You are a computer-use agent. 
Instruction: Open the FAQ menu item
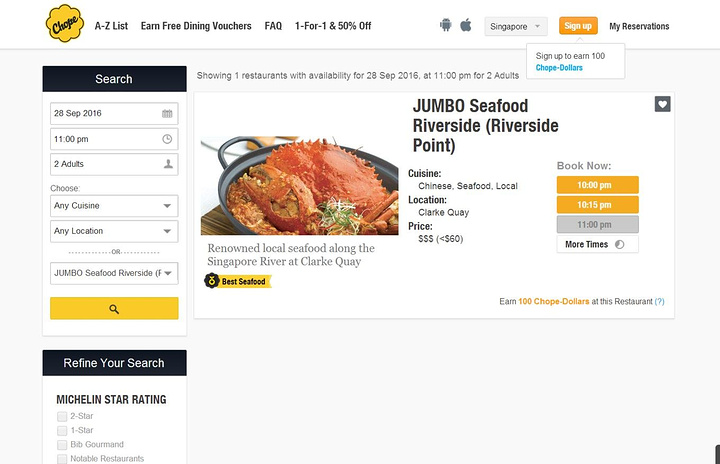273,26
